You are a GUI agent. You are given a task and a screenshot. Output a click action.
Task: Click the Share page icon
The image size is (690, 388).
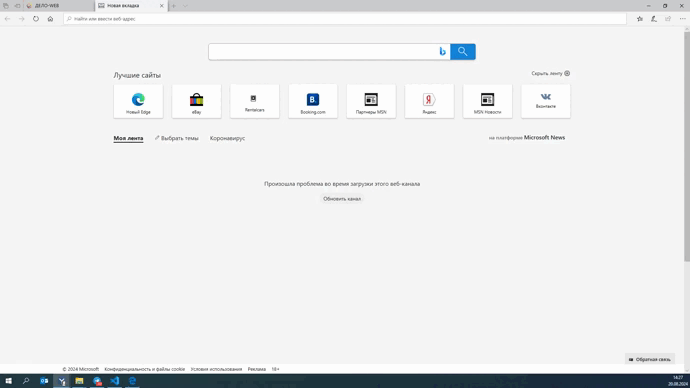click(668, 19)
